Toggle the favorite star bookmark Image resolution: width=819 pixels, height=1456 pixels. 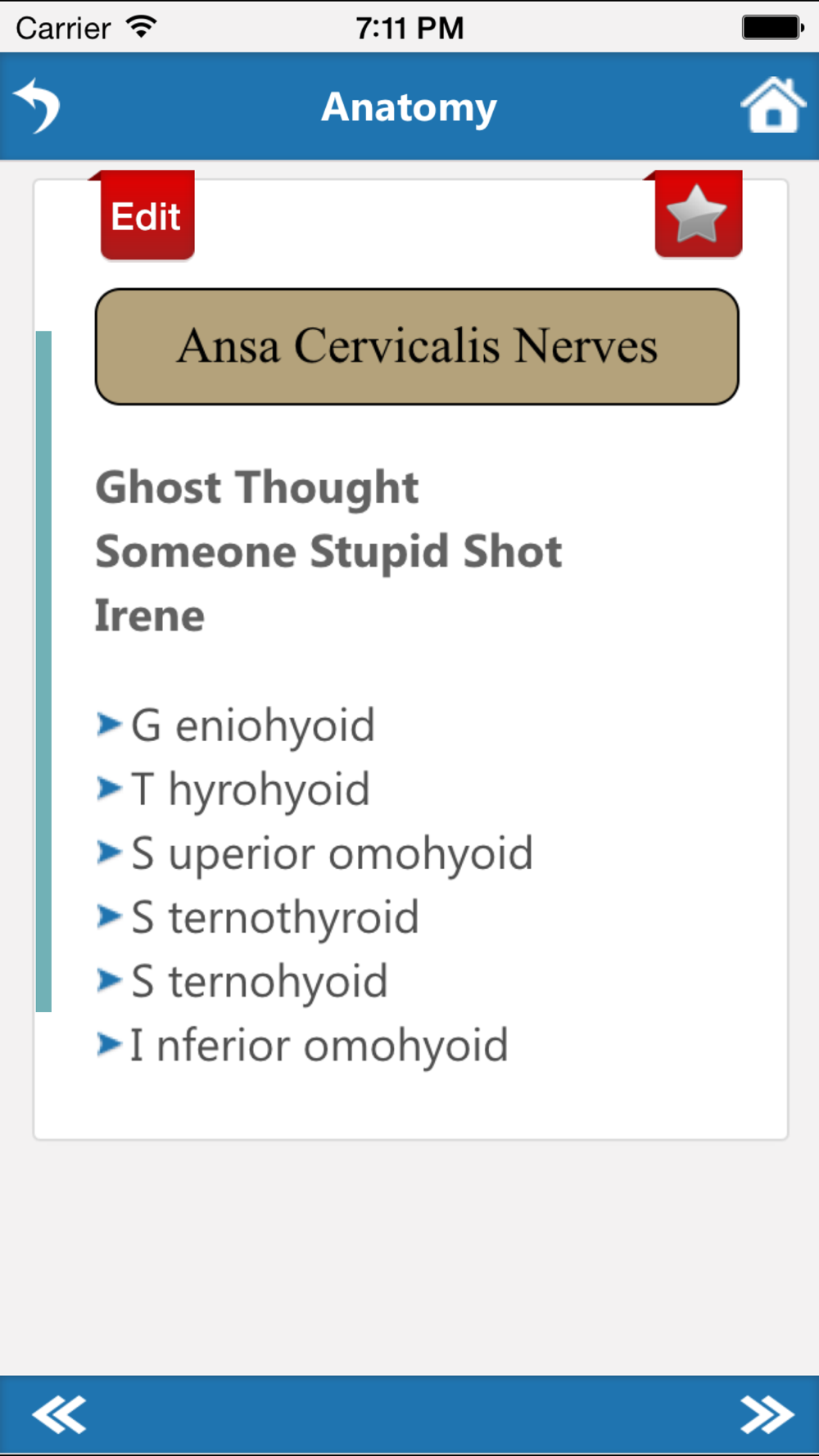(x=698, y=215)
